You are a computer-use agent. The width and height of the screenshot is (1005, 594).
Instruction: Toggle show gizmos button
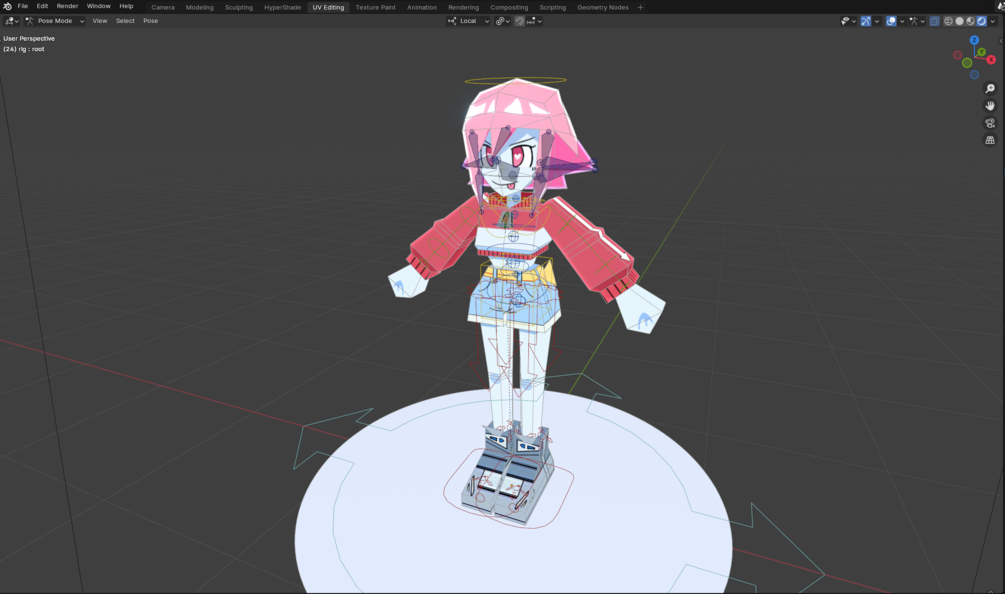click(x=866, y=21)
